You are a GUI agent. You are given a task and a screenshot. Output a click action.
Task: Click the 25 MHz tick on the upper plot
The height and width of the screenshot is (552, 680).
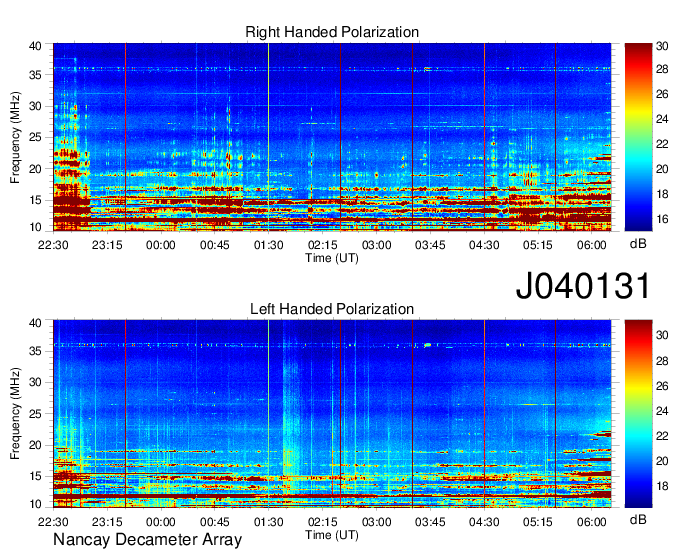pos(35,137)
